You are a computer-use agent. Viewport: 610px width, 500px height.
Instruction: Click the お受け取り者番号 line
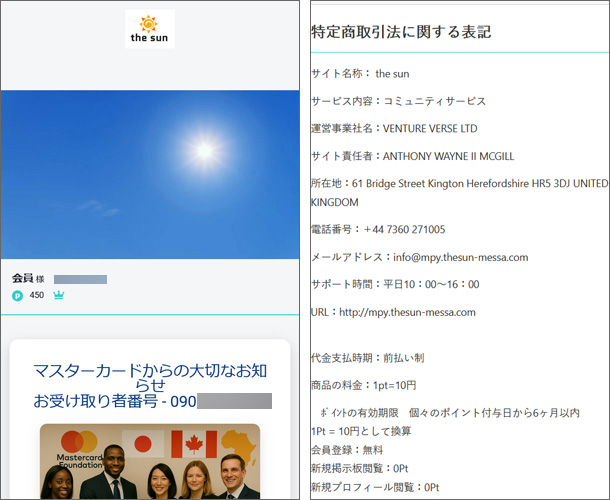click(x=115, y=402)
